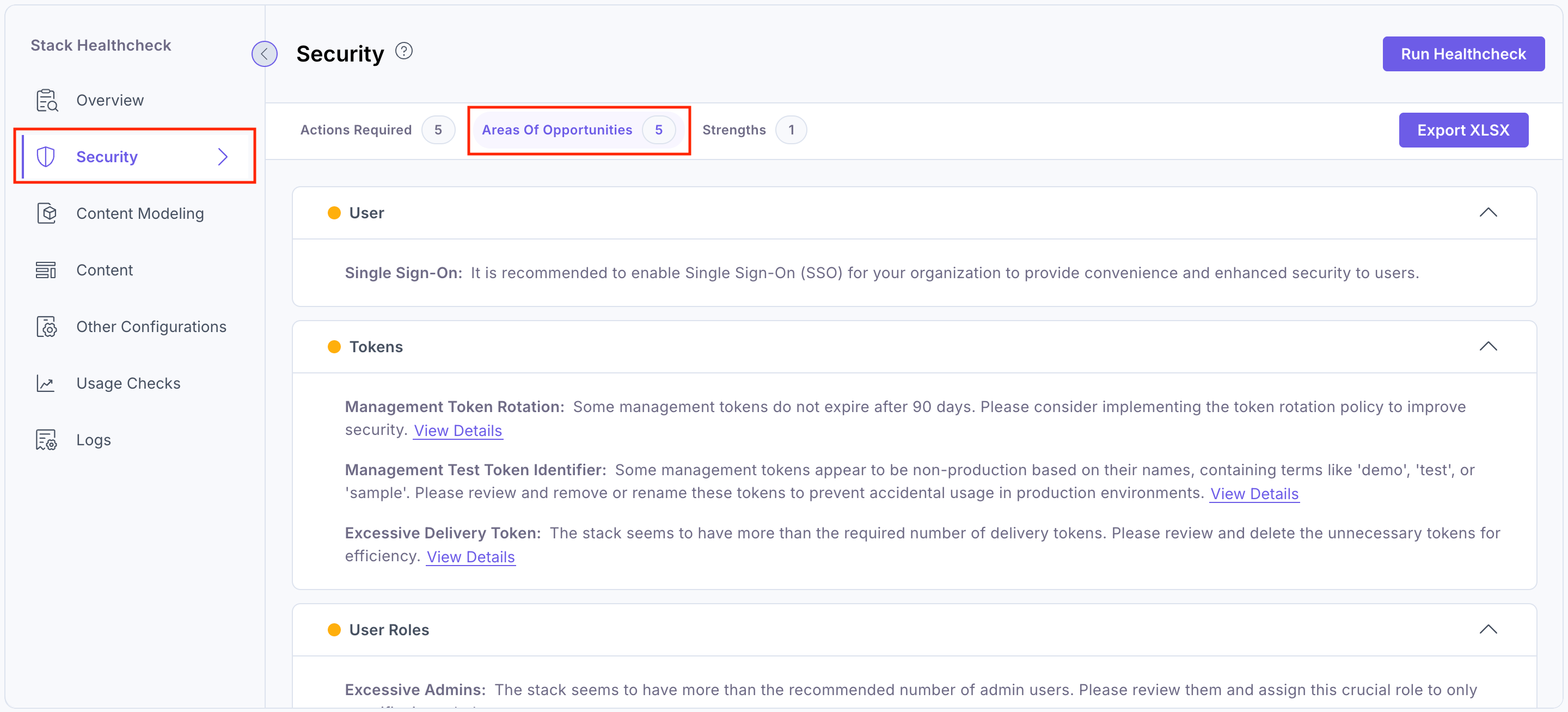Switch to the Strengths tab
1568x712 pixels.
733,130
